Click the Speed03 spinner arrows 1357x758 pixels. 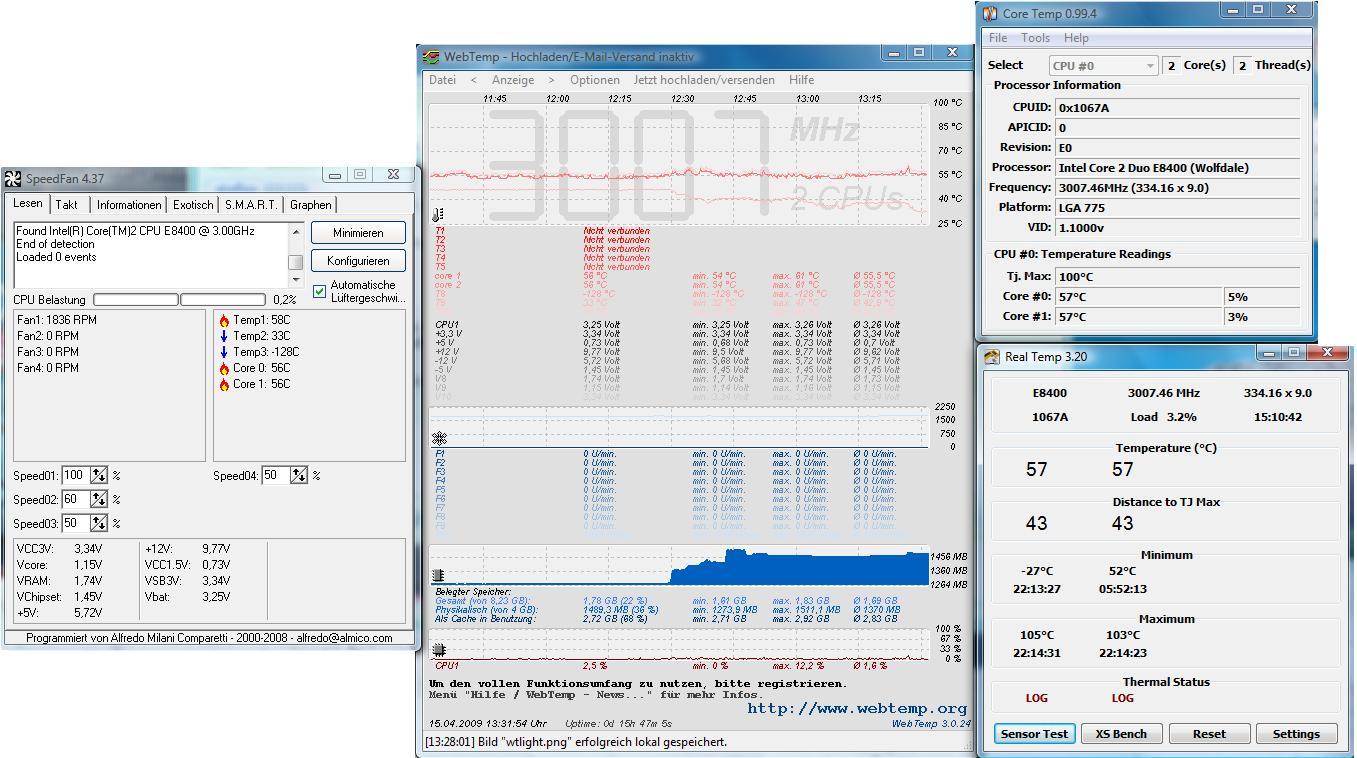99,523
